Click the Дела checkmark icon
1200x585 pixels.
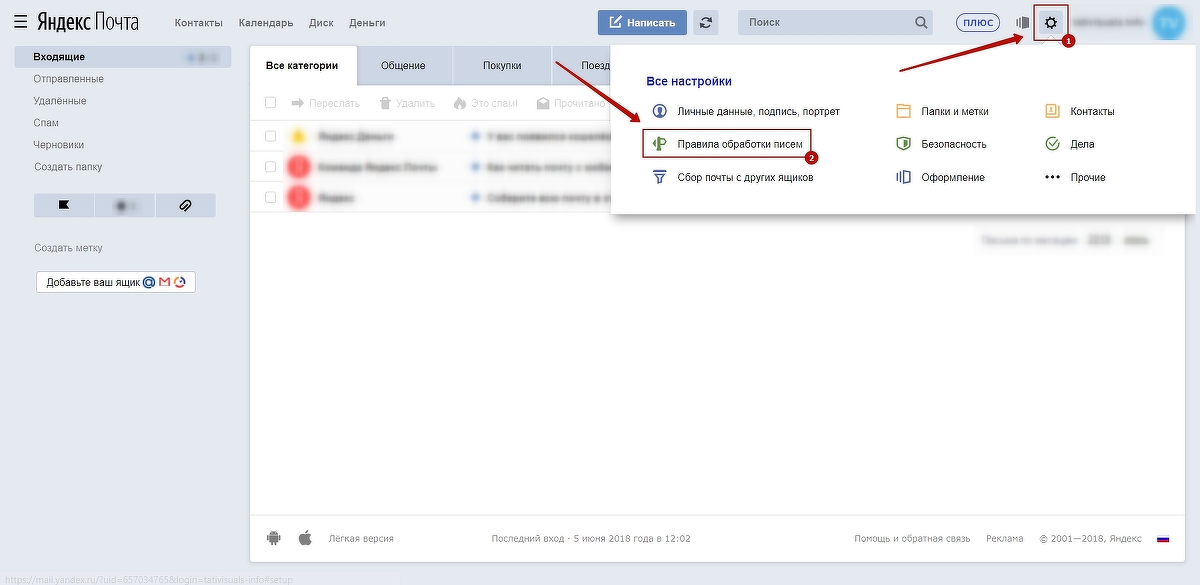click(x=1052, y=144)
